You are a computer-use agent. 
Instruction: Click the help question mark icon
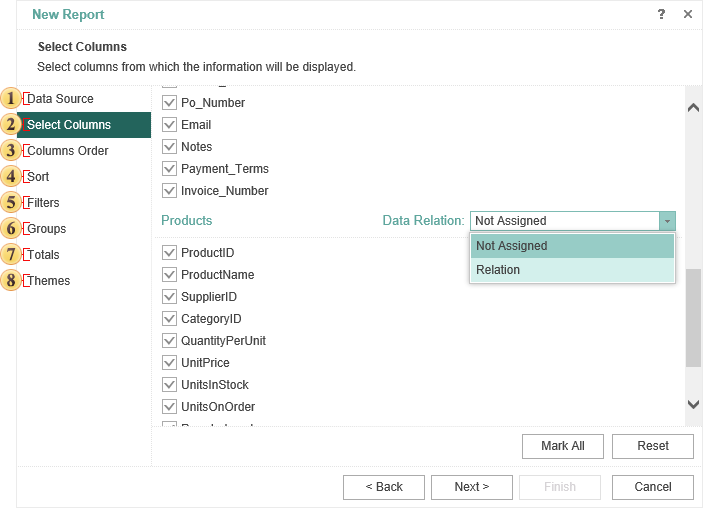pyautogui.click(x=661, y=14)
